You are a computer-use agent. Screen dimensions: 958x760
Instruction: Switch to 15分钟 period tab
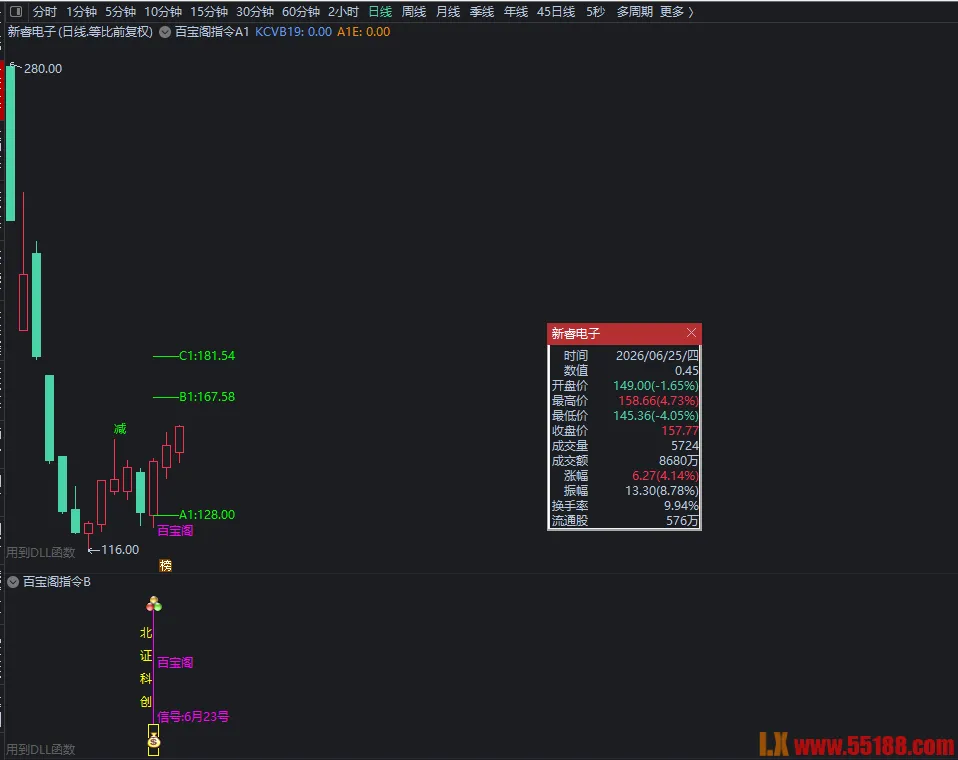coord(209,12)
